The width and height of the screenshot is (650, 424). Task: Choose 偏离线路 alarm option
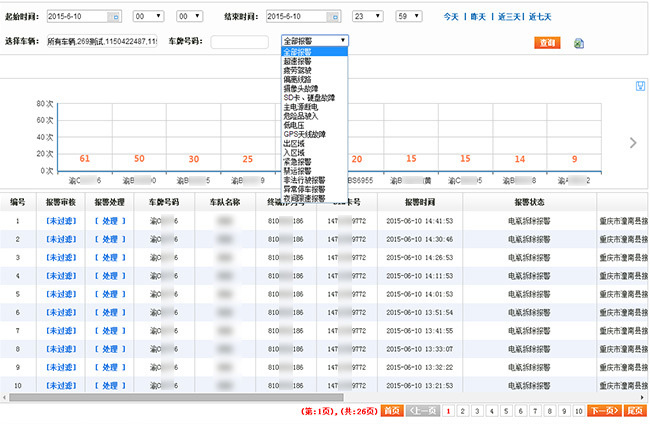(297, 80)
